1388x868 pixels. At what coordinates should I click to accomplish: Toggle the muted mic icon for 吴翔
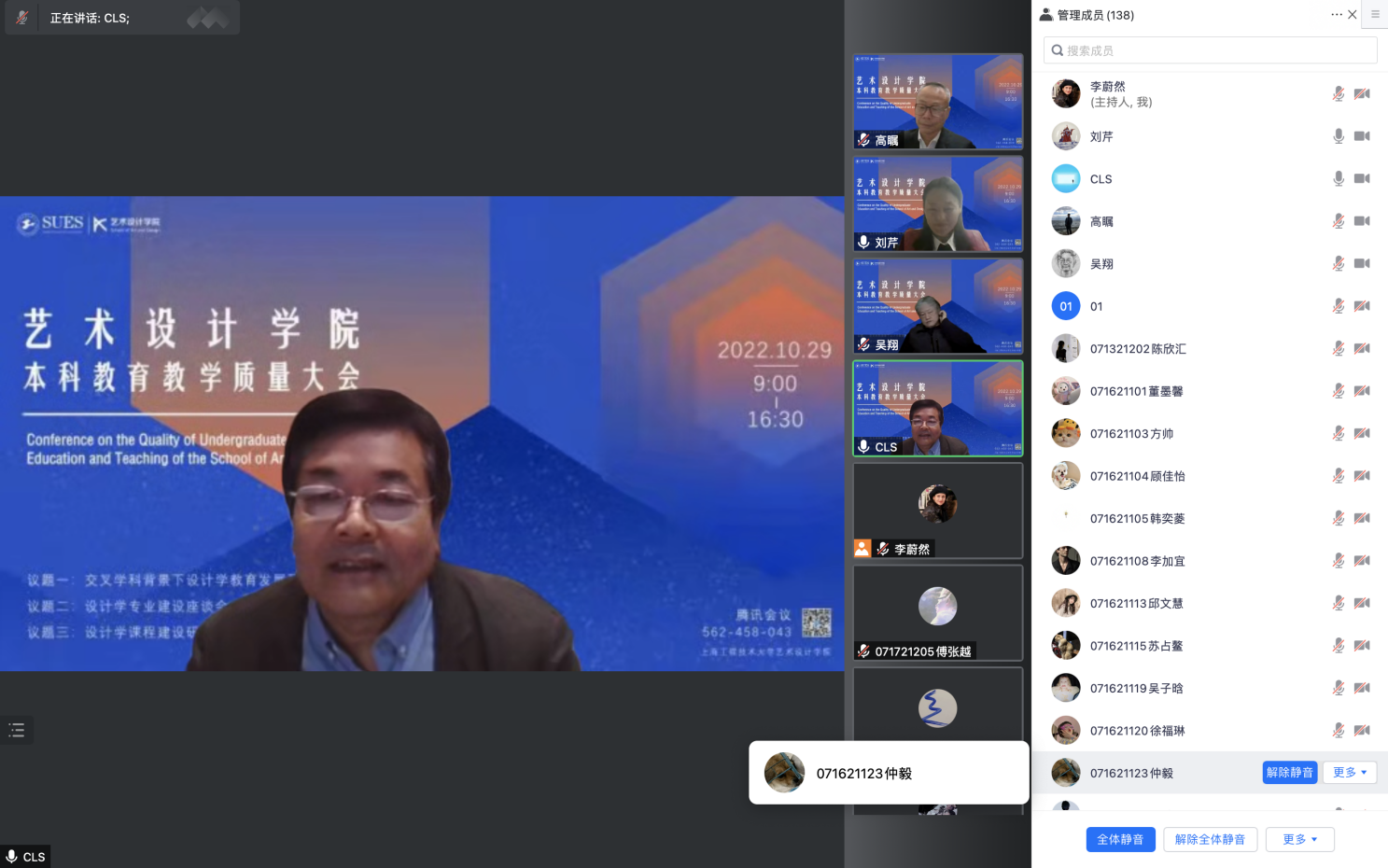point(1339,264)
